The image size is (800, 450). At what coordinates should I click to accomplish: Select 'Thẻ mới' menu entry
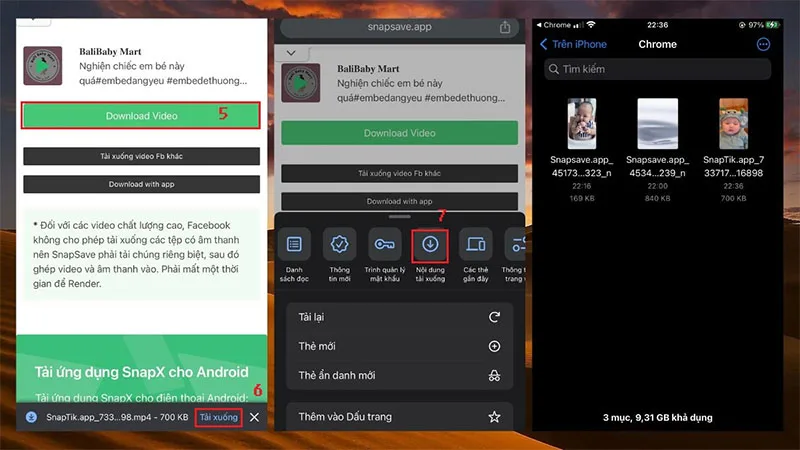[399, 346]
